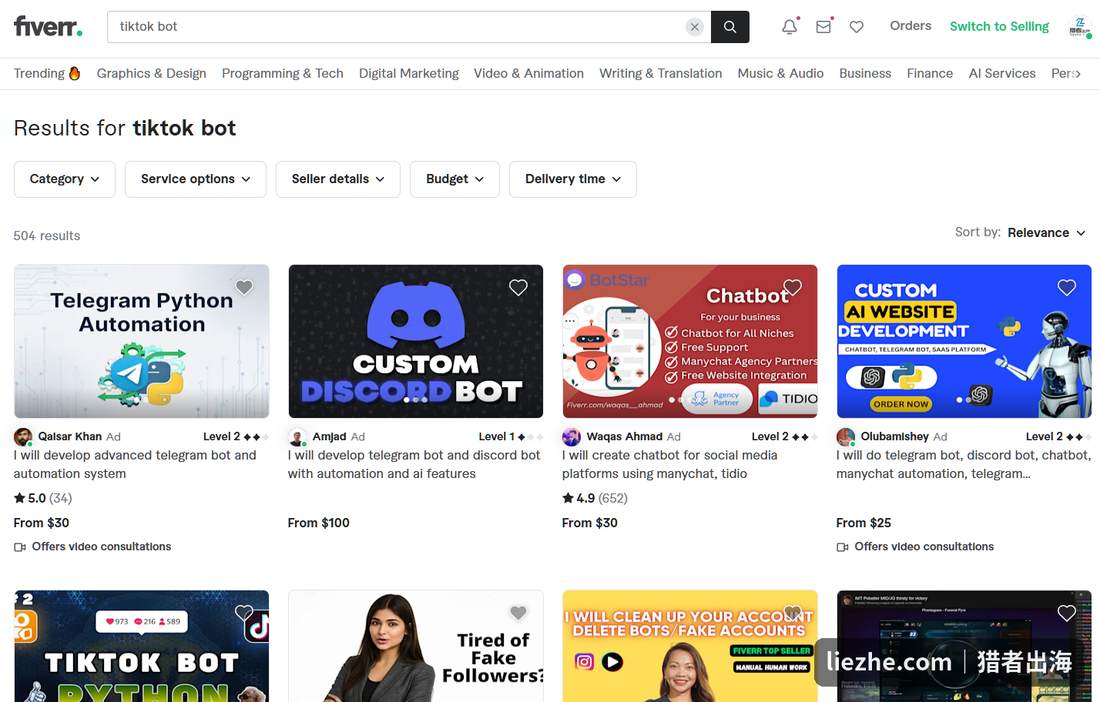Open Custom Discord Bot thumbnail
The image size is (1100, 702).
click(x=415, y=341)
